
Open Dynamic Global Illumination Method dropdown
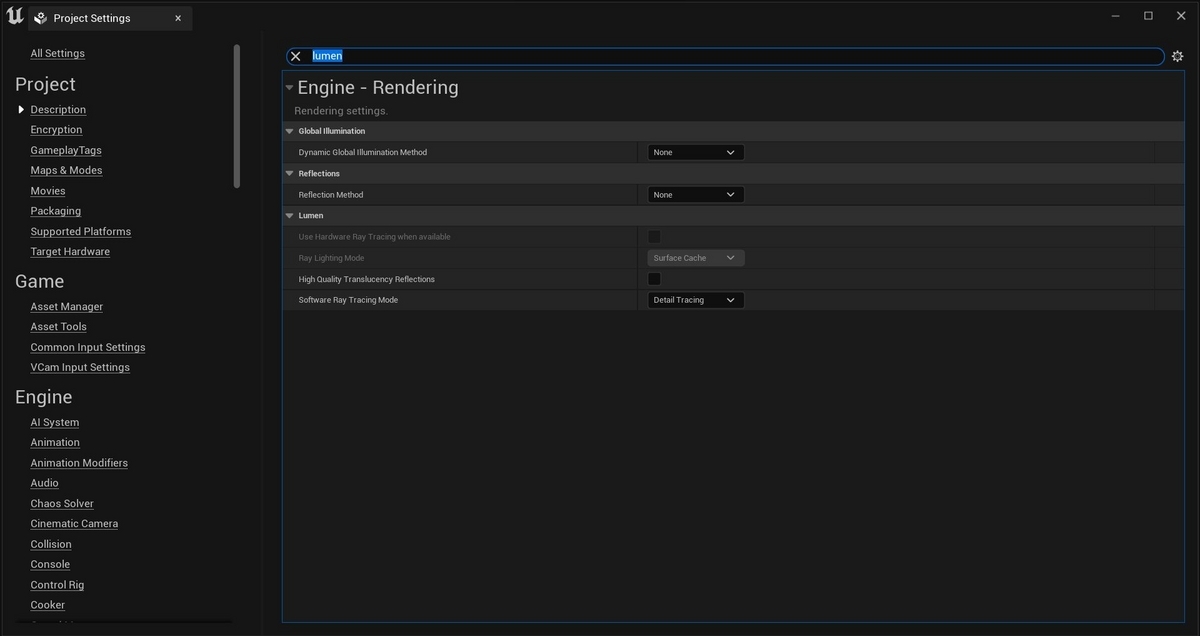click(696, 153)
